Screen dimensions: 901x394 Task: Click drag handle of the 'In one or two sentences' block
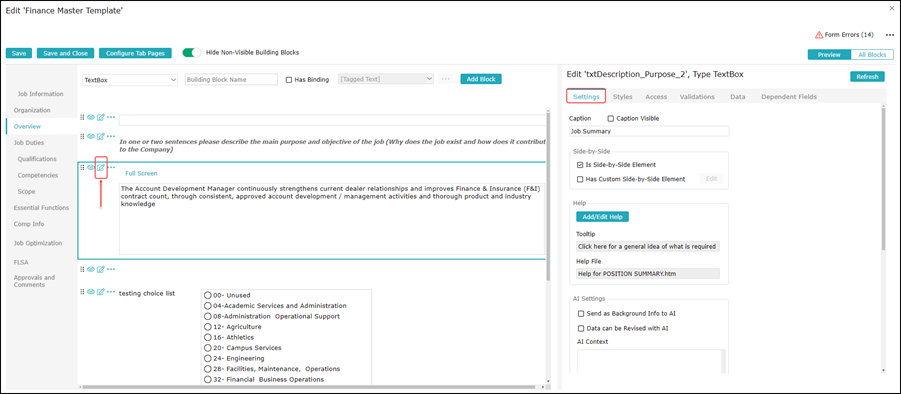click(x=82, y=136)
